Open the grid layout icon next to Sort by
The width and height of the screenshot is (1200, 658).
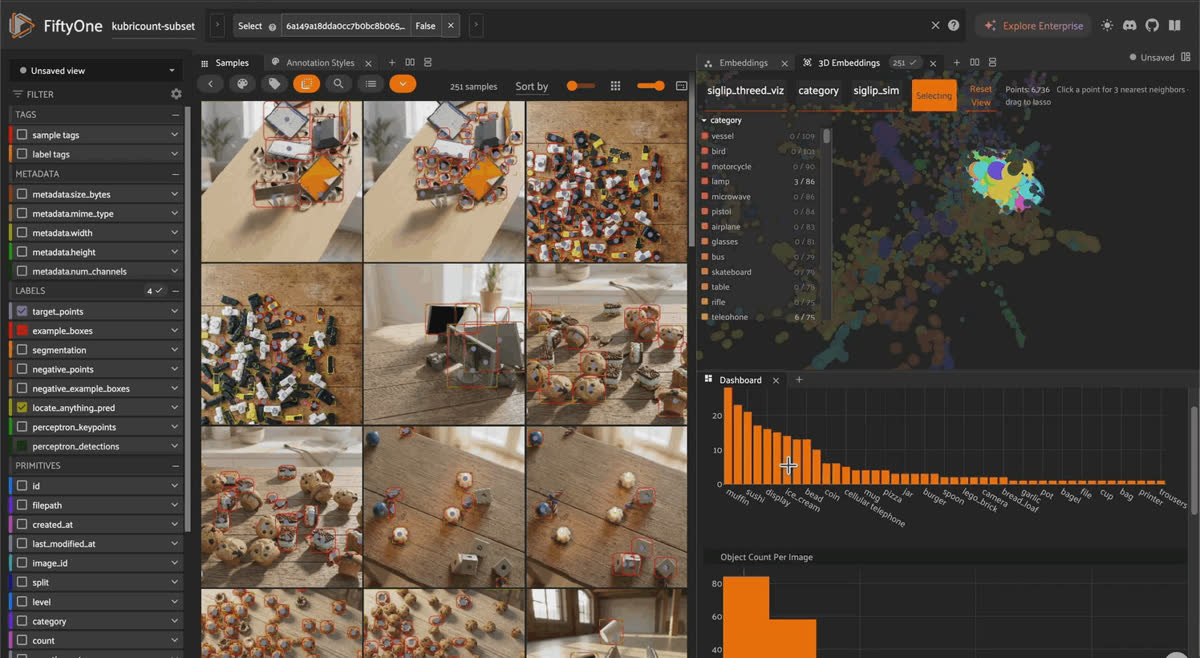point(615,86)
